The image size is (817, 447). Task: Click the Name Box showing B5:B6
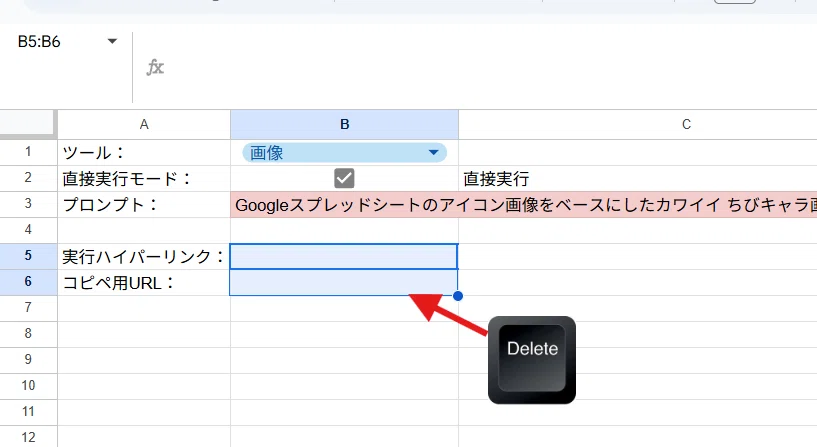coord(39,41)
